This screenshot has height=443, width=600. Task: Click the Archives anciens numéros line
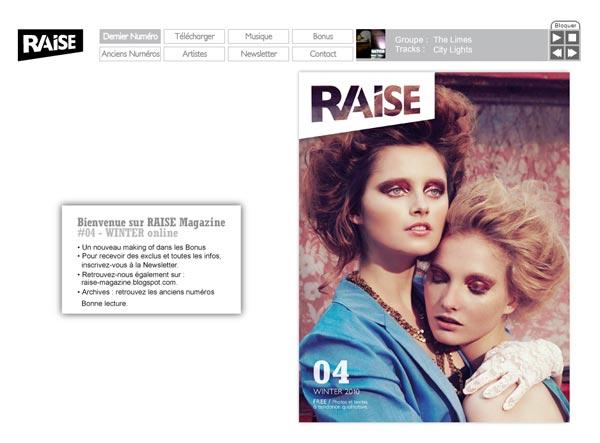(148, 292)
